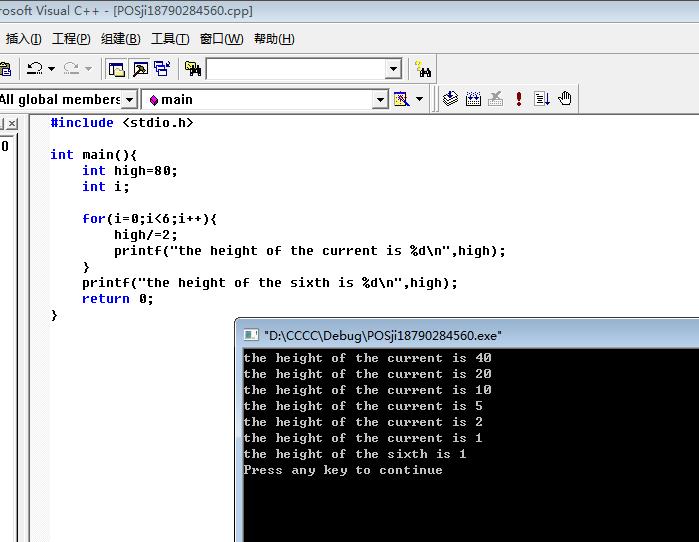Open the Redo history dropdown arrow
Viewport: 699px width, 542px height.
click(88, 69)
